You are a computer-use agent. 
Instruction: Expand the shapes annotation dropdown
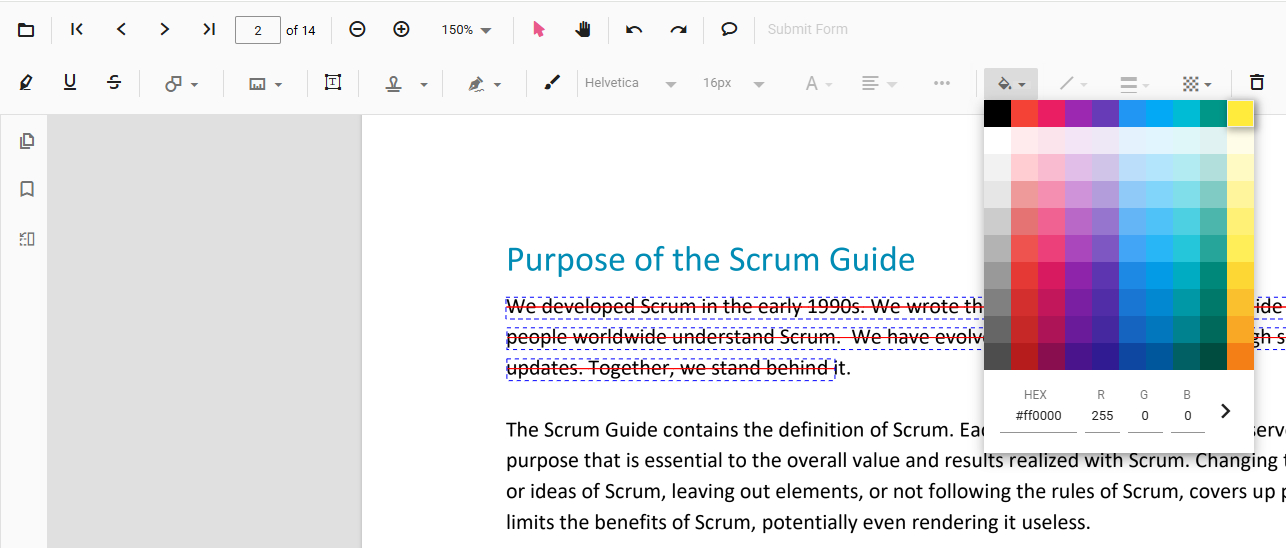pyautogui.click(x=181, y=84)
